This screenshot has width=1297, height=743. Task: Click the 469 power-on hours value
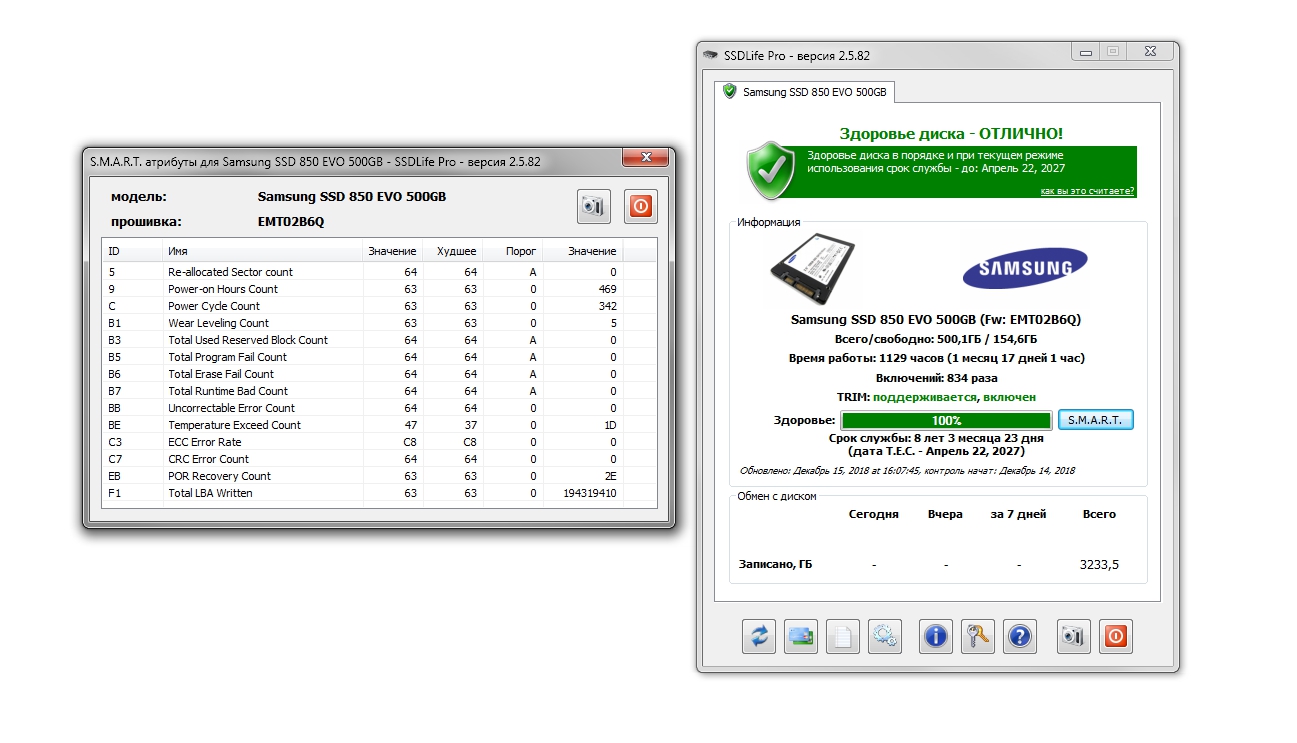[x=608, y=289]
